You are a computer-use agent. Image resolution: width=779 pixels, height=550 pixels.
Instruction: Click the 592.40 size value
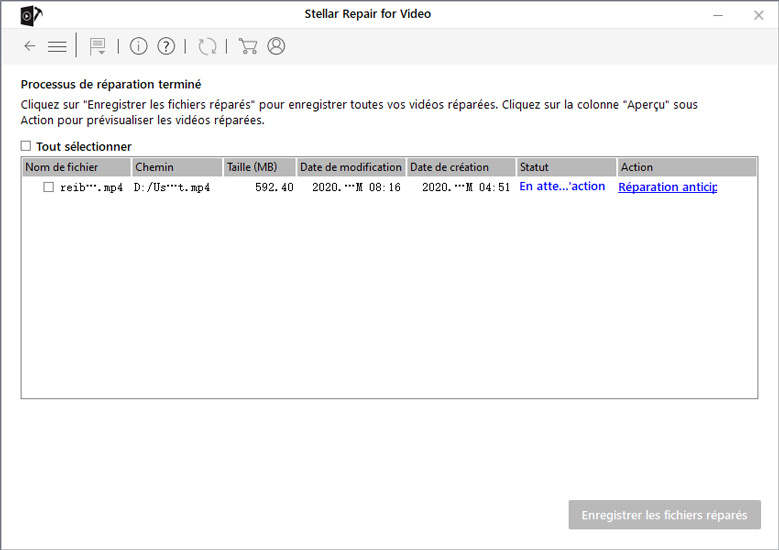pos(274,187)
